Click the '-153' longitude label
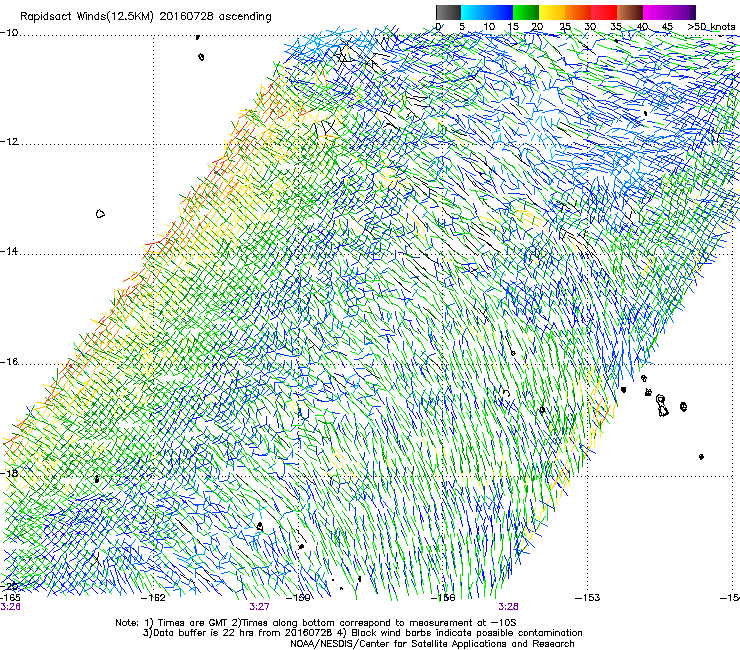Image resolution: width=740 pixels, height=650 pixels. tap(588, 598)
